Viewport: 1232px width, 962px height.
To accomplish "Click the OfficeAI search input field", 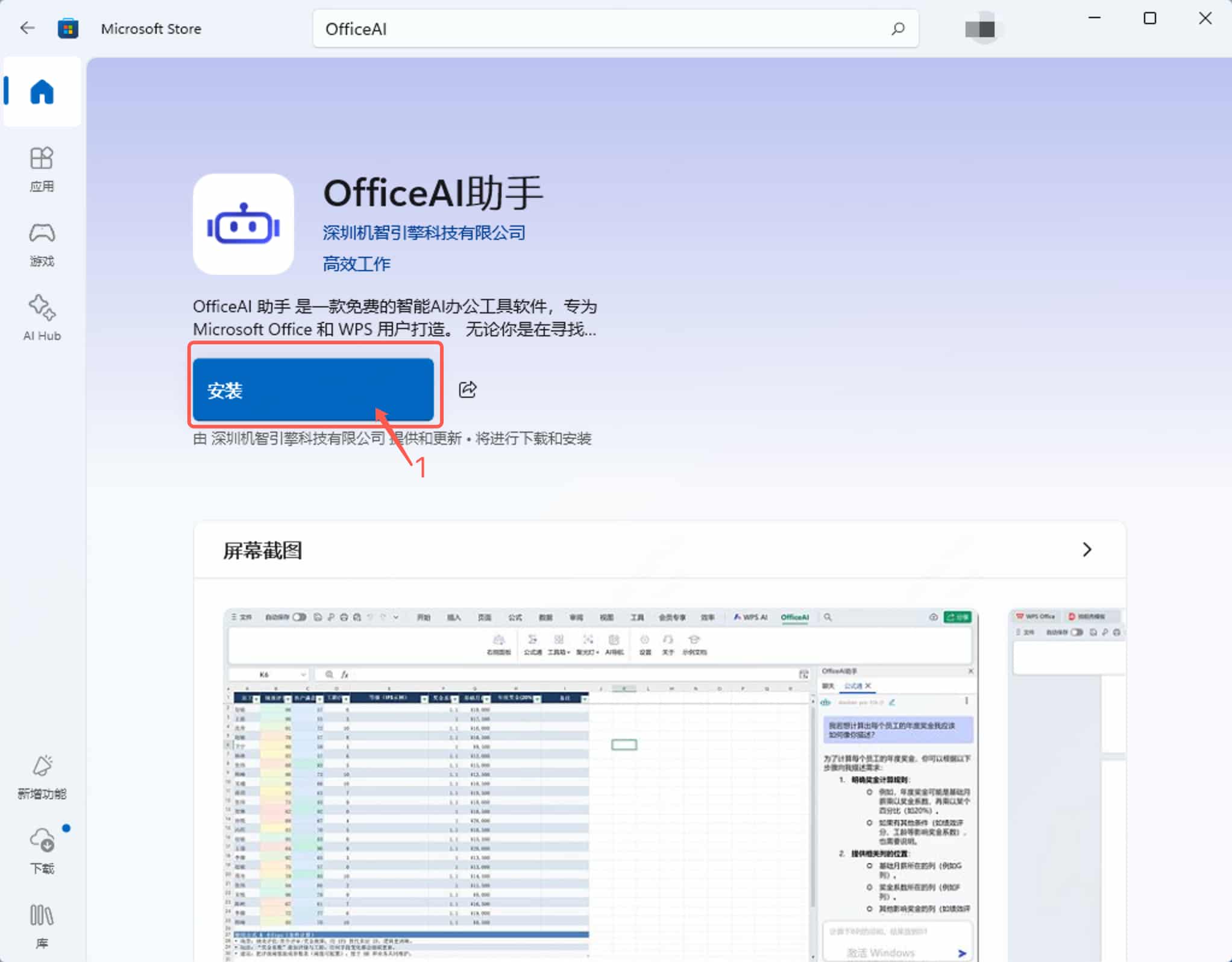I will pos(603,28).
